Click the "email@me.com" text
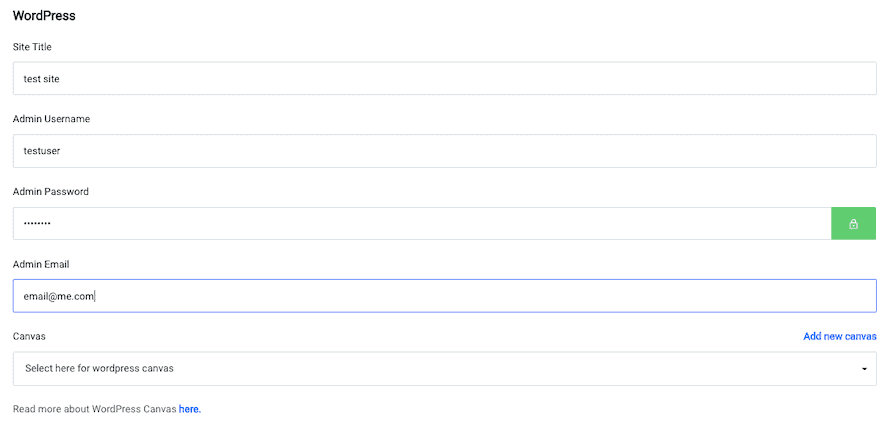This screenshot has height=426, width=896. point(58,296)
